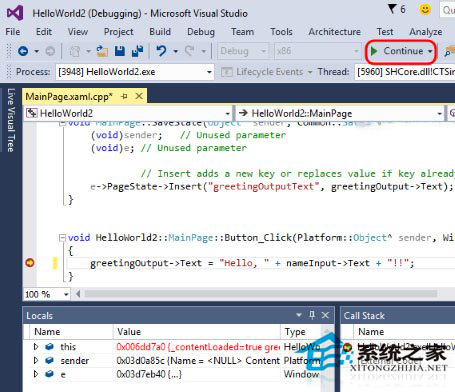455x392 pixels.
Task: Click the grayed Redo icon
Action: pos(190,51)
